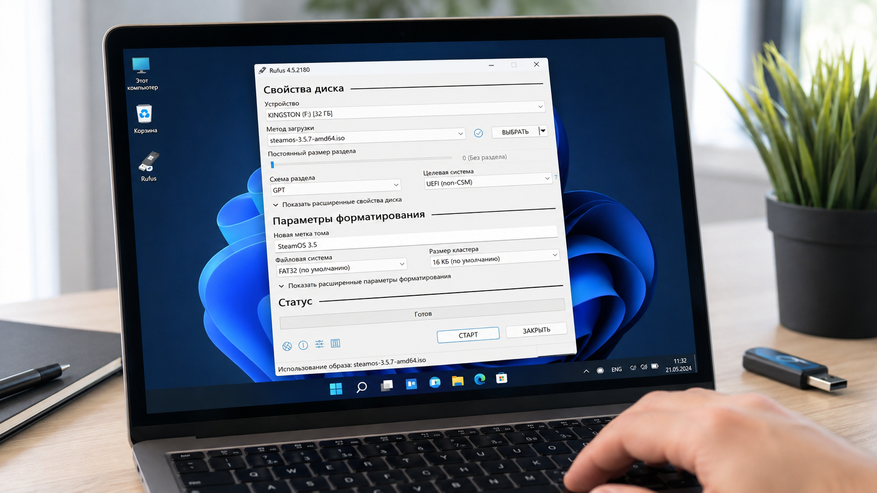Click the Использование образа status text

352,364
